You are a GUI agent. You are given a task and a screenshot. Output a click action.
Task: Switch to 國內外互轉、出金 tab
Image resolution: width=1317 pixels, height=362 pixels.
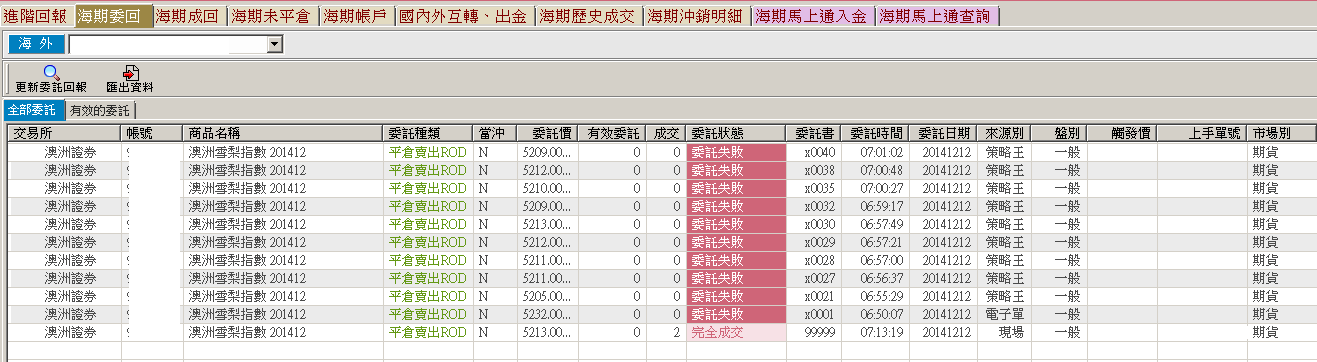[x=464, y=16]
